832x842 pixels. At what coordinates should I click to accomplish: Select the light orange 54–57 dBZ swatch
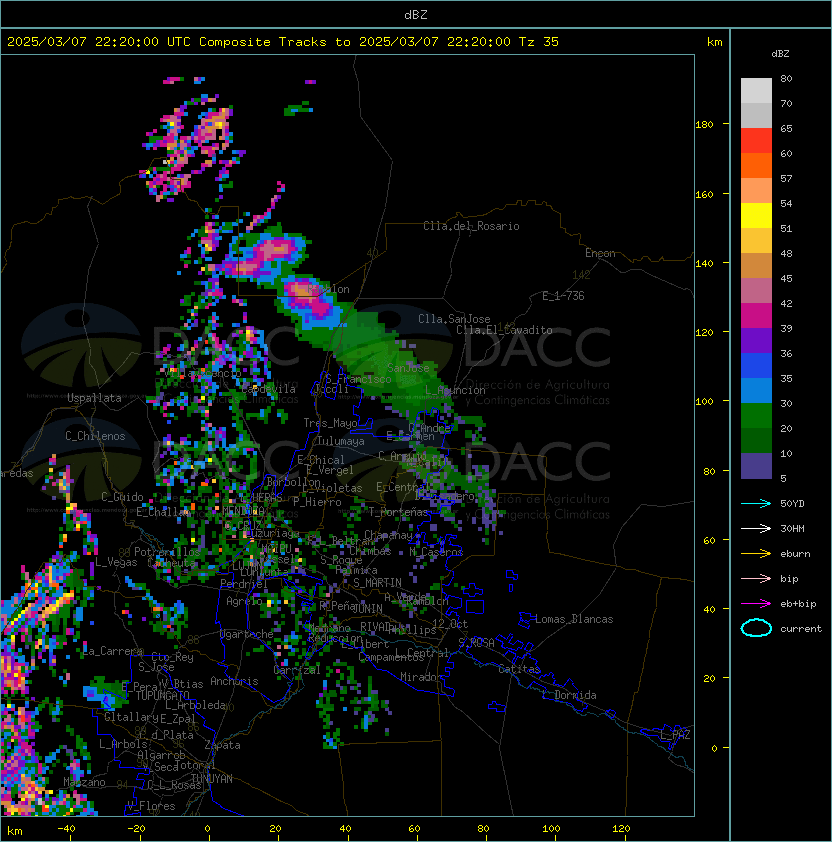click(756, 191)
